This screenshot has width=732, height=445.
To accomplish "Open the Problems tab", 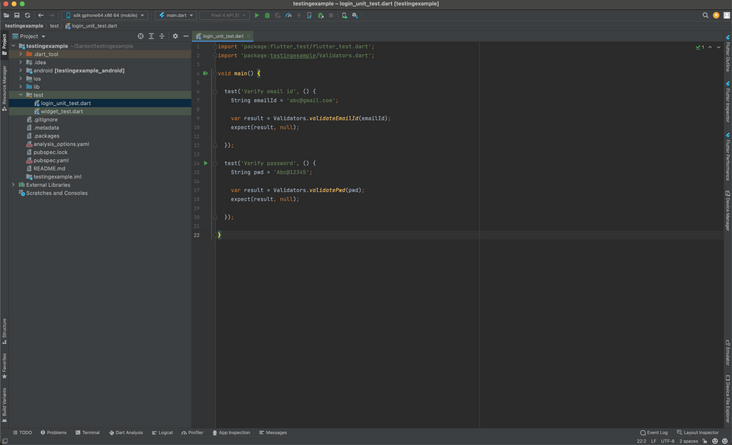I will 54,433.
